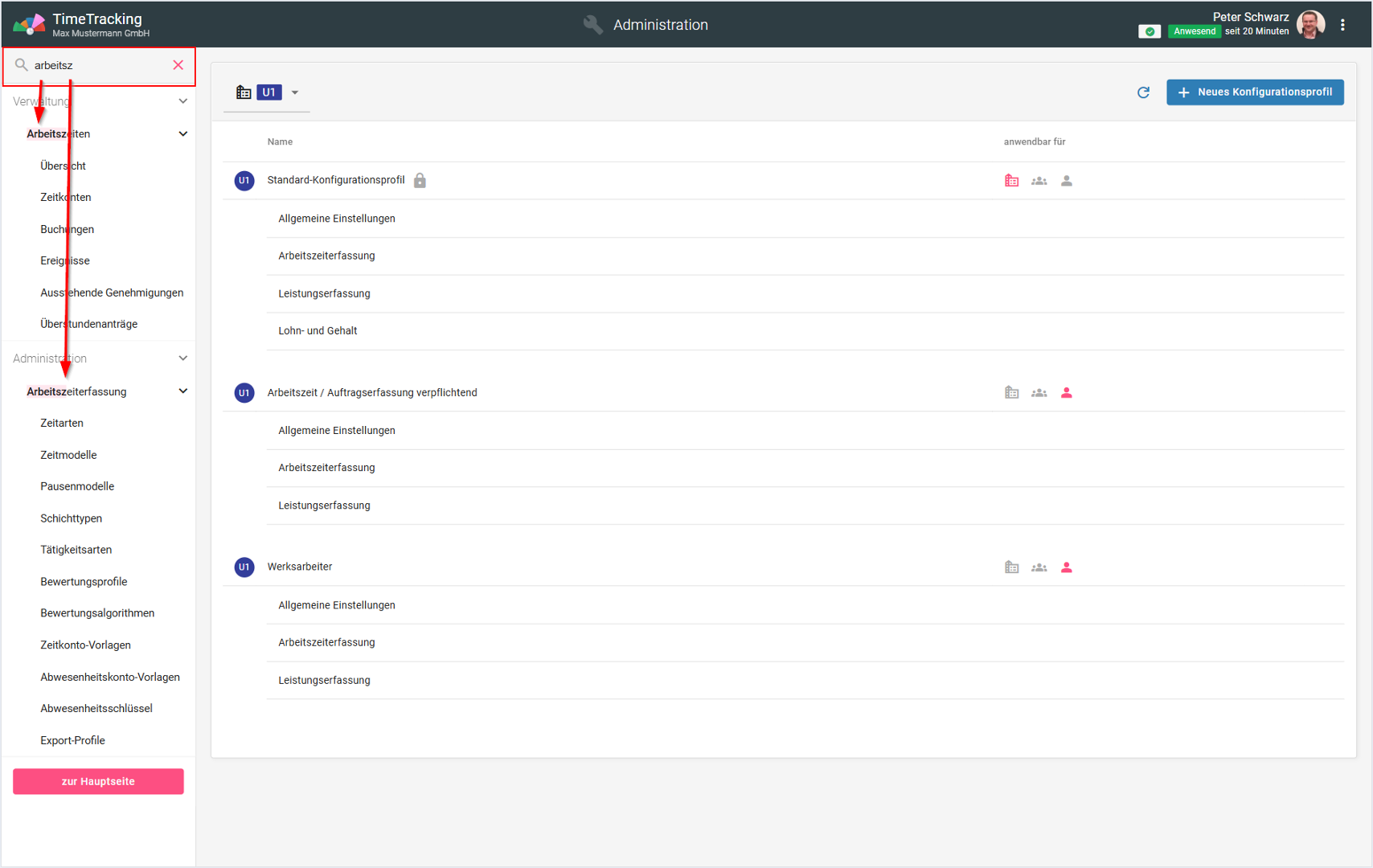Open Zeitmodelle in the sidebar
Image resolution: width=1373 pixels, height=868 pixels.
click(68, 455)
